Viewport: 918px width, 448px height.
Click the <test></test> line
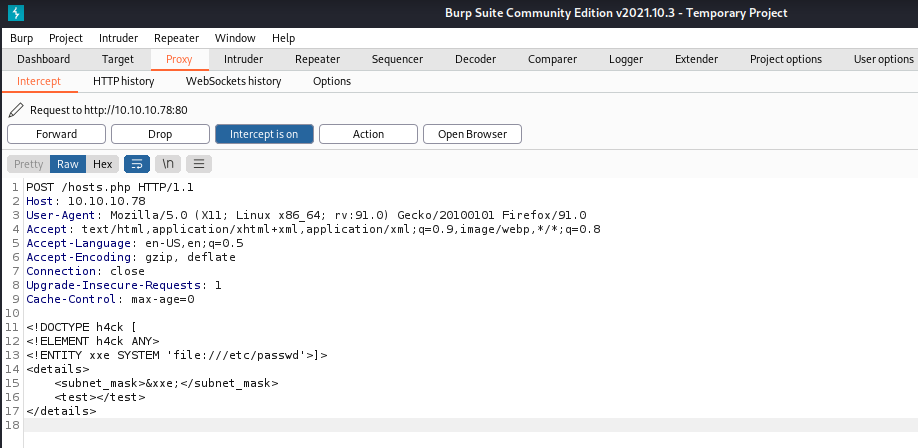(100, 398)
